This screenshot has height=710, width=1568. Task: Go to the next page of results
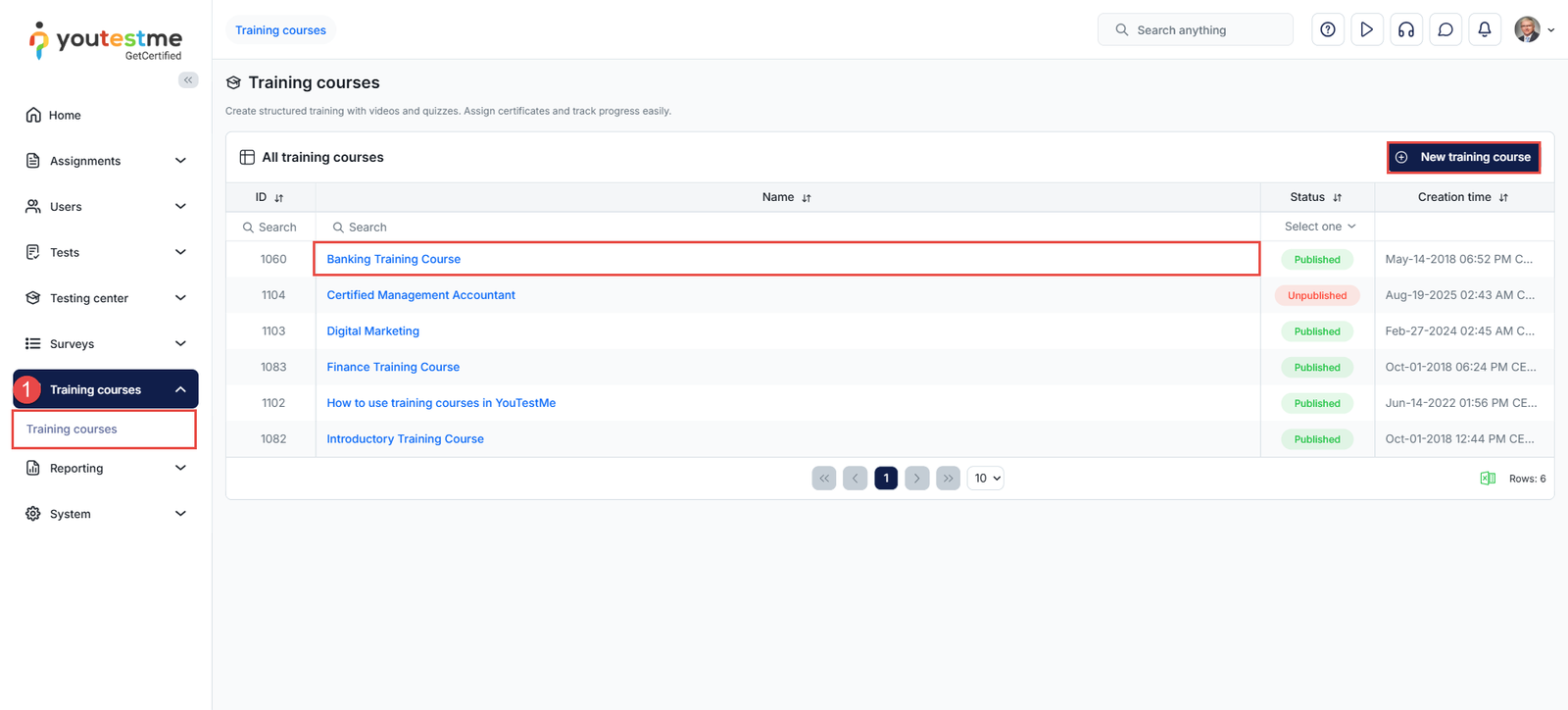pyautogui.click(x=916, y=479)
